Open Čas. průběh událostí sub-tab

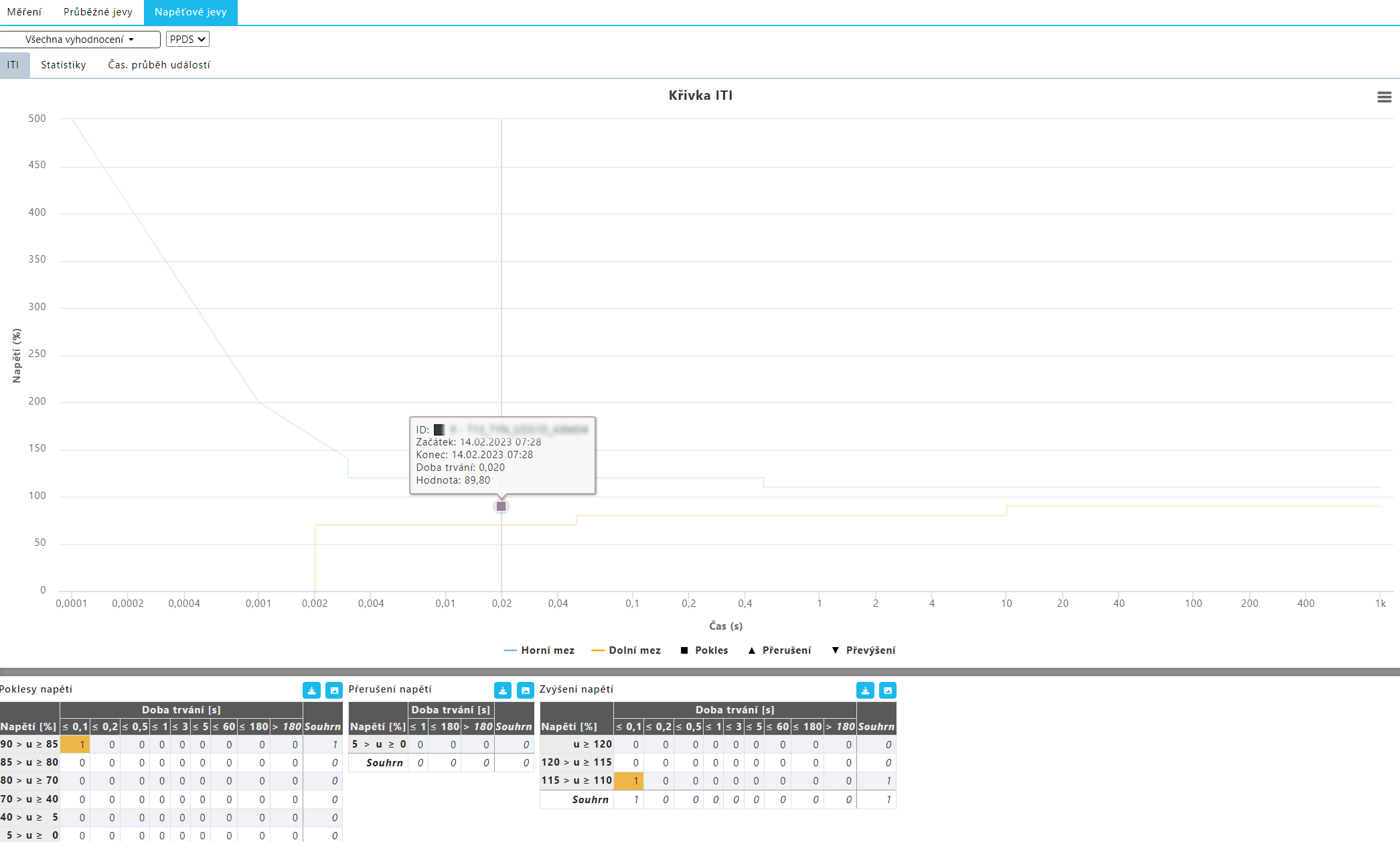(159, 65)
